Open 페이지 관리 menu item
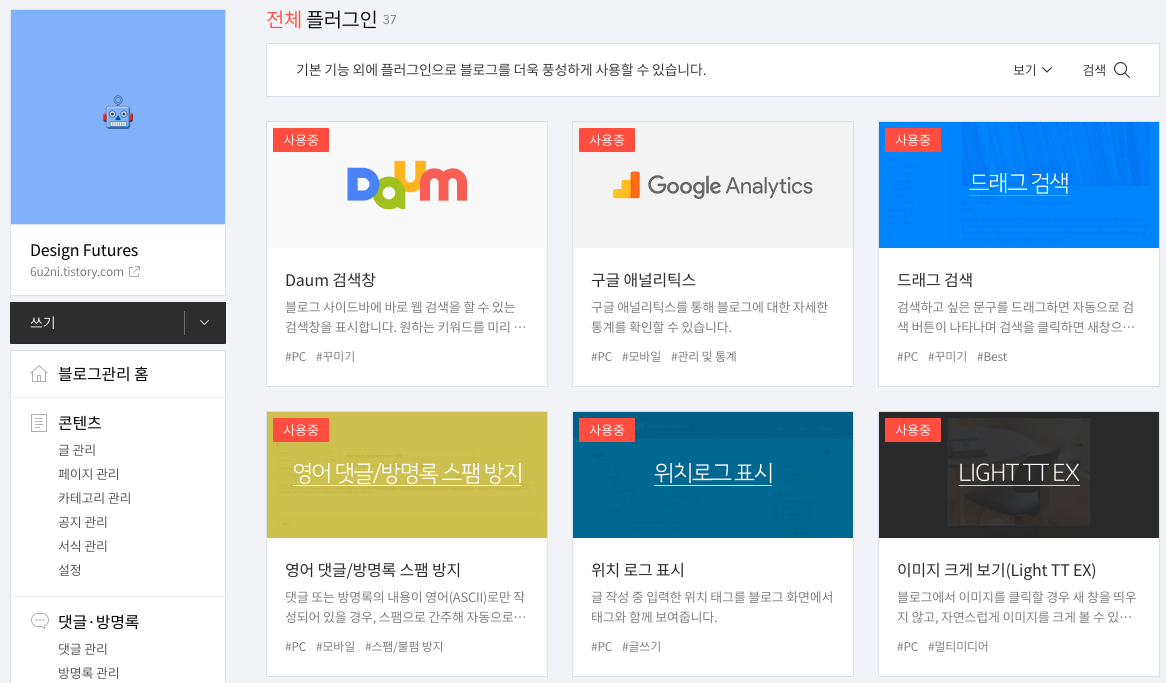Image resolution: width=1166 pixels, height=683 pixels. 88,473
